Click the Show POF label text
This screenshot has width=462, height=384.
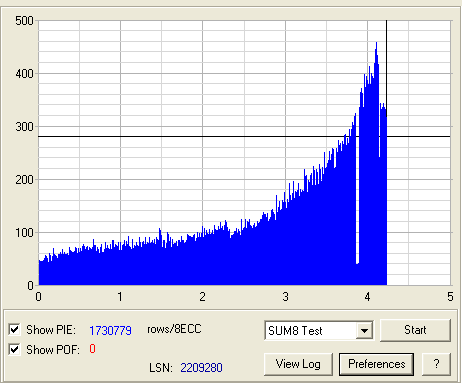[53, 350]
